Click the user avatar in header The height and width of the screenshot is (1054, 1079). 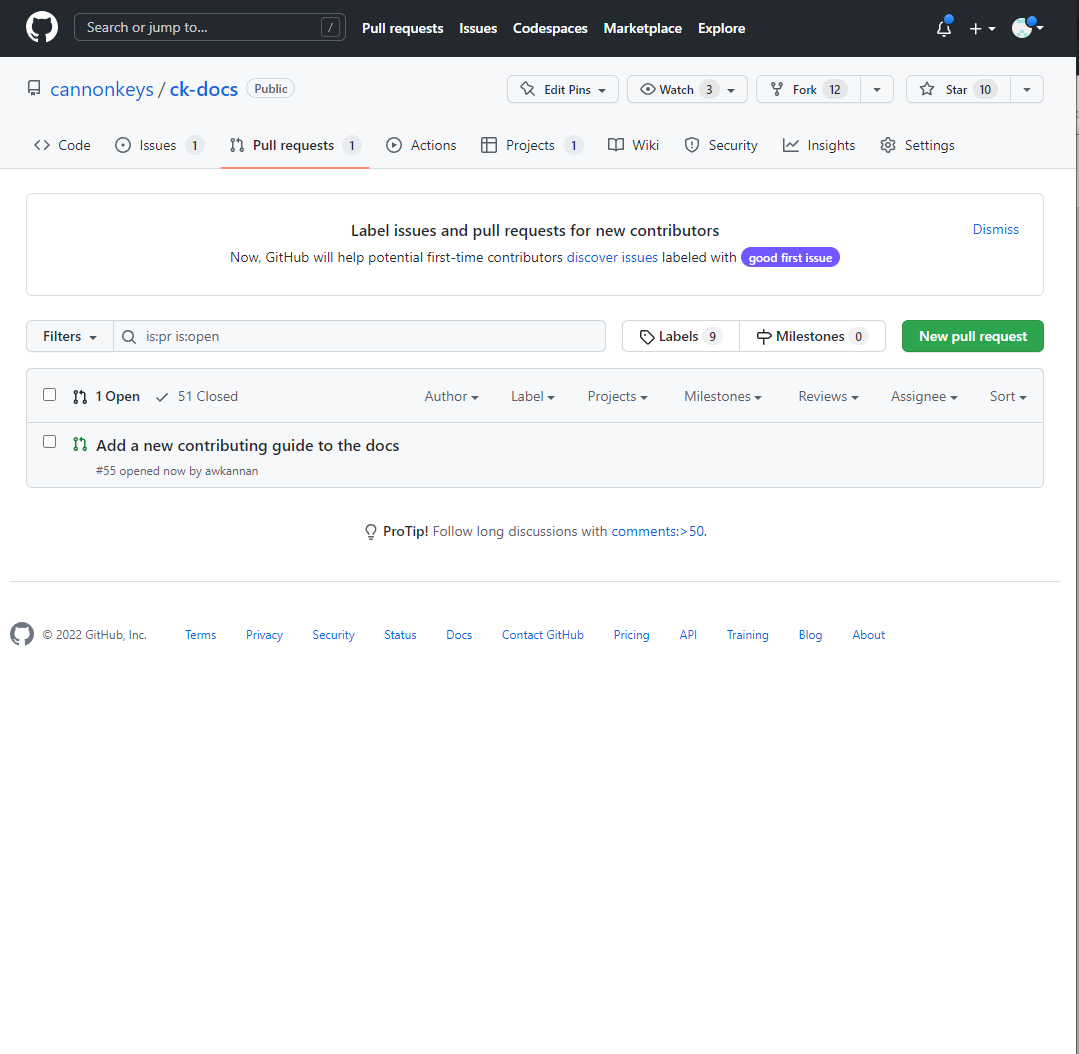(1022, 28)
